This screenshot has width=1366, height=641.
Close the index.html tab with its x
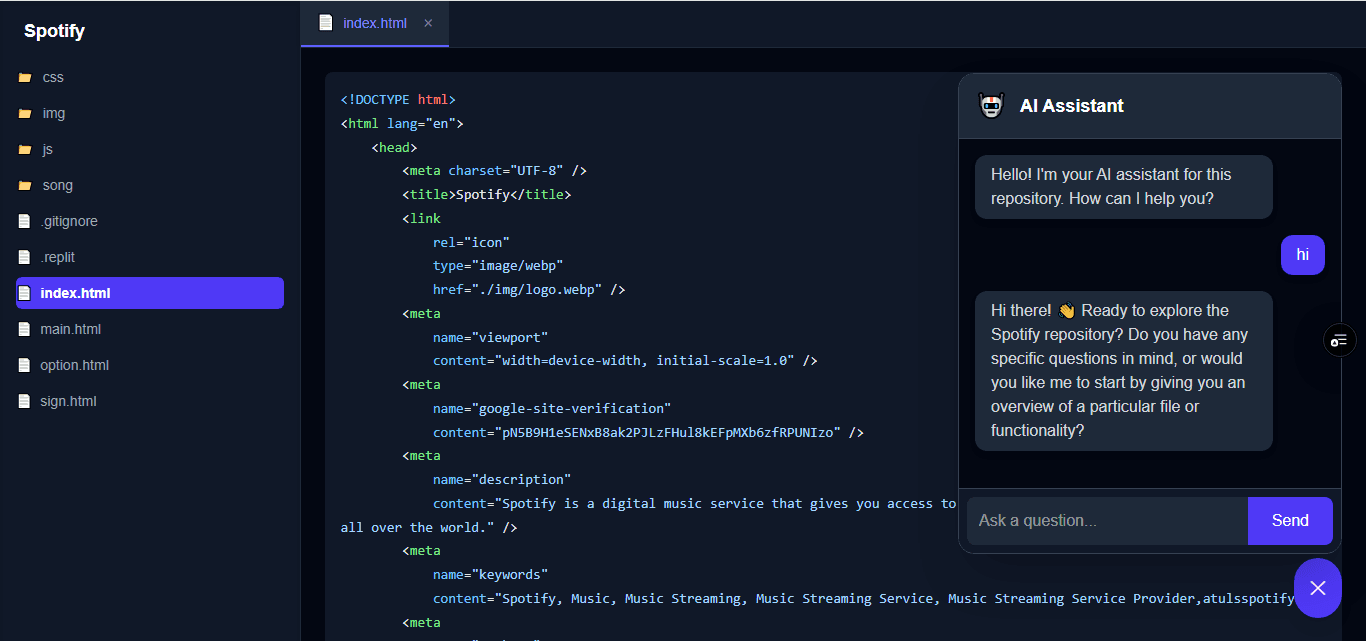(x=428, y=22)
